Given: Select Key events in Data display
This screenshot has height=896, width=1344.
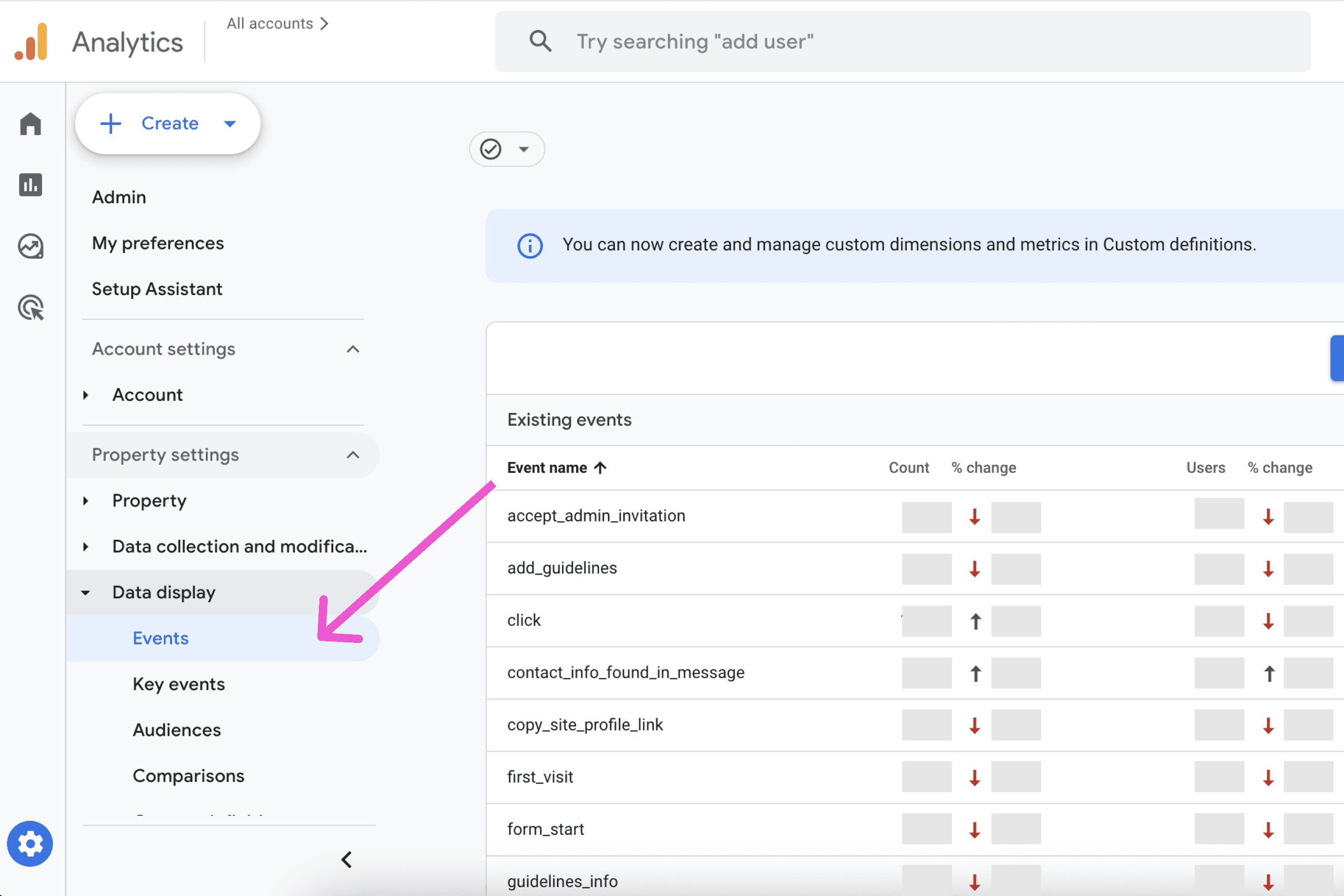Looking at the screenshot, I should [178, 684].
